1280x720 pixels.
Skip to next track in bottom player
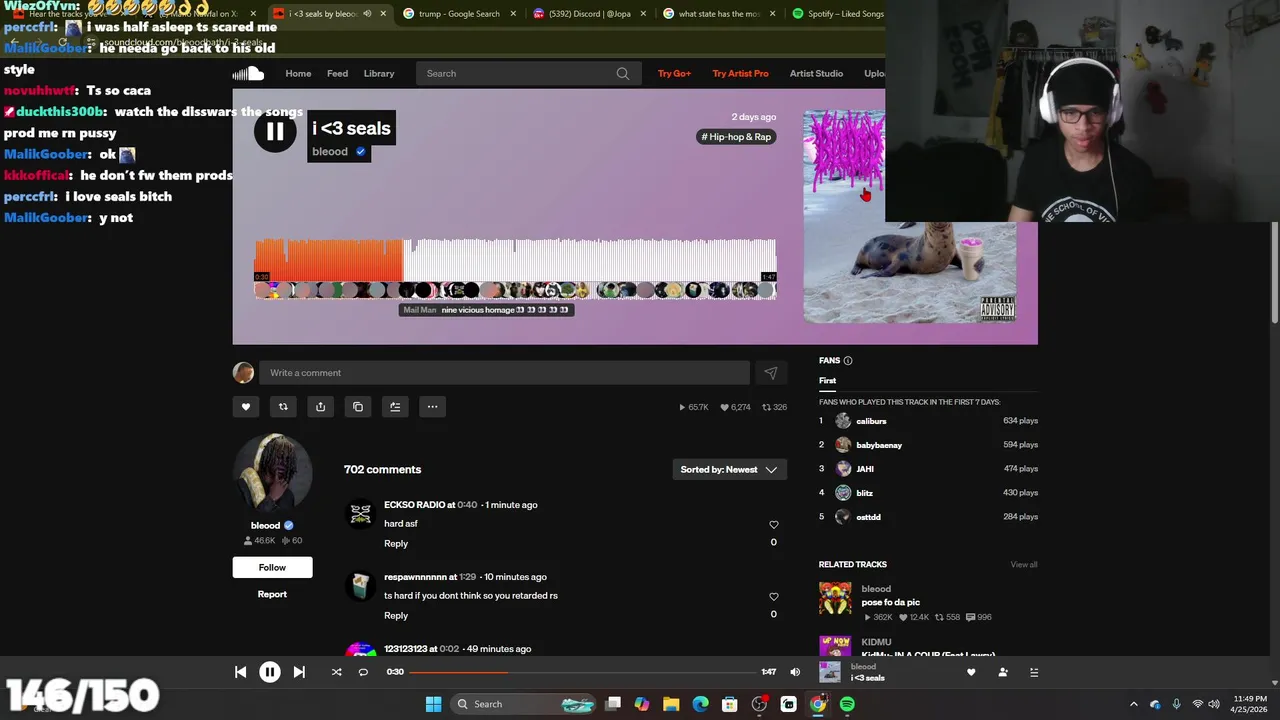[299, 672]
